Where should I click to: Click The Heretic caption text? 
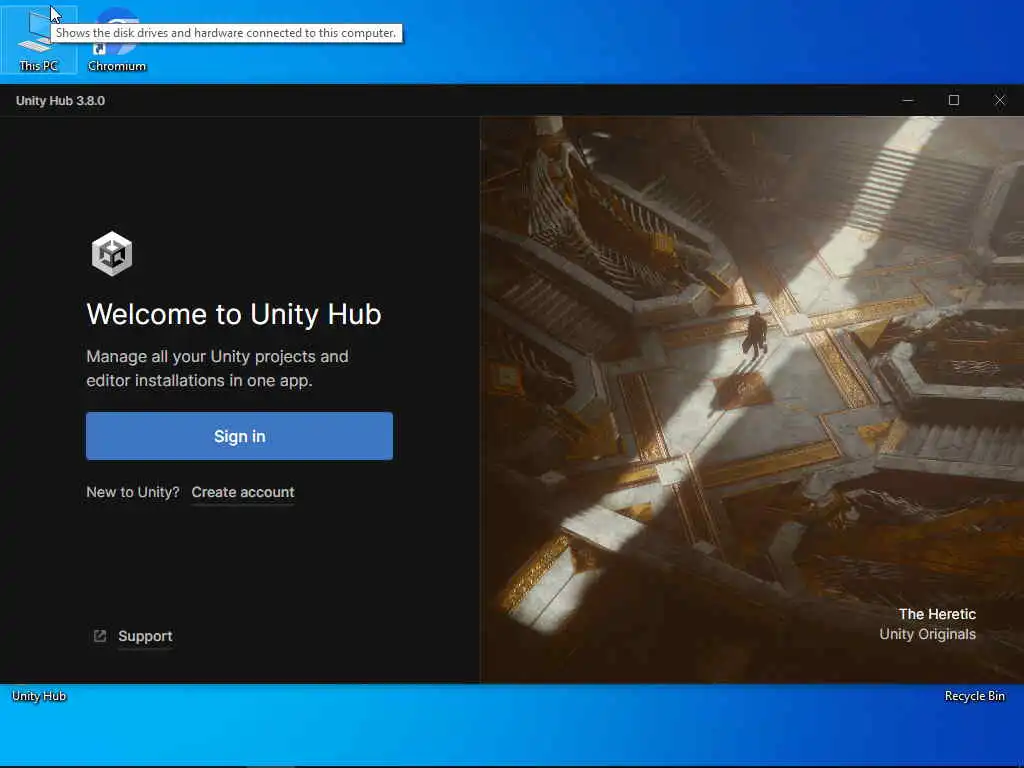point(937,614)
